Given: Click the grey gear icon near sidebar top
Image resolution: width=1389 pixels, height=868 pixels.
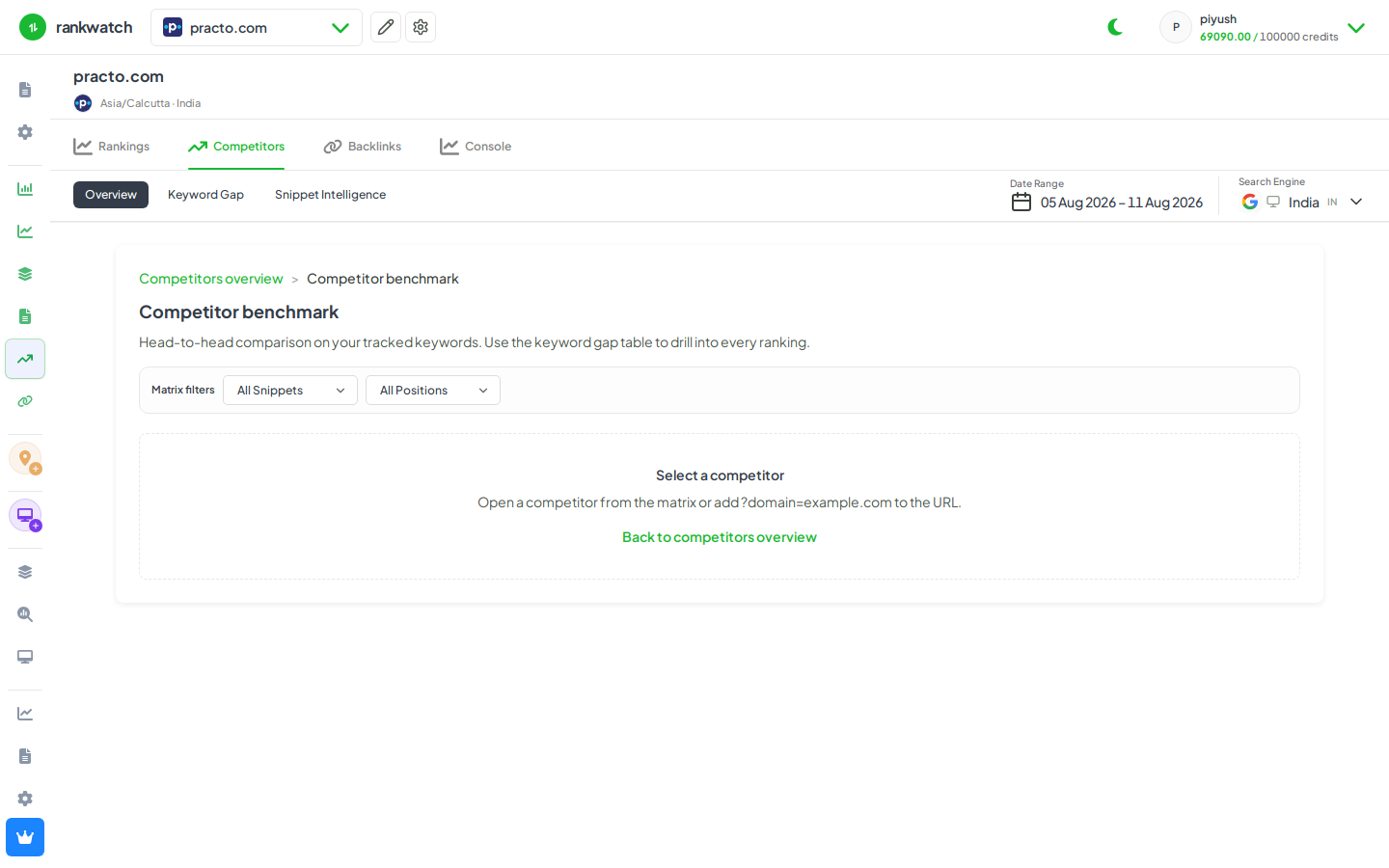Looking at the screenshot, I should point(25,132).
